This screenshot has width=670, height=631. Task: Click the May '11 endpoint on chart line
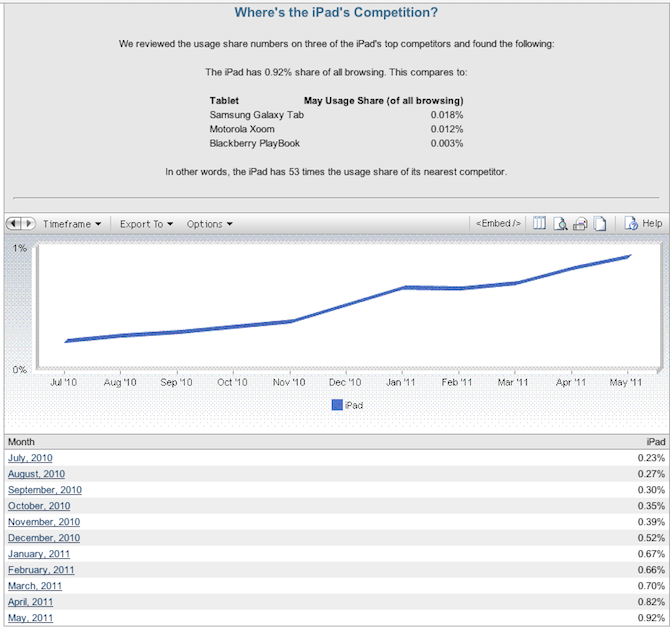pyautogui.click(x=628, y=256)
